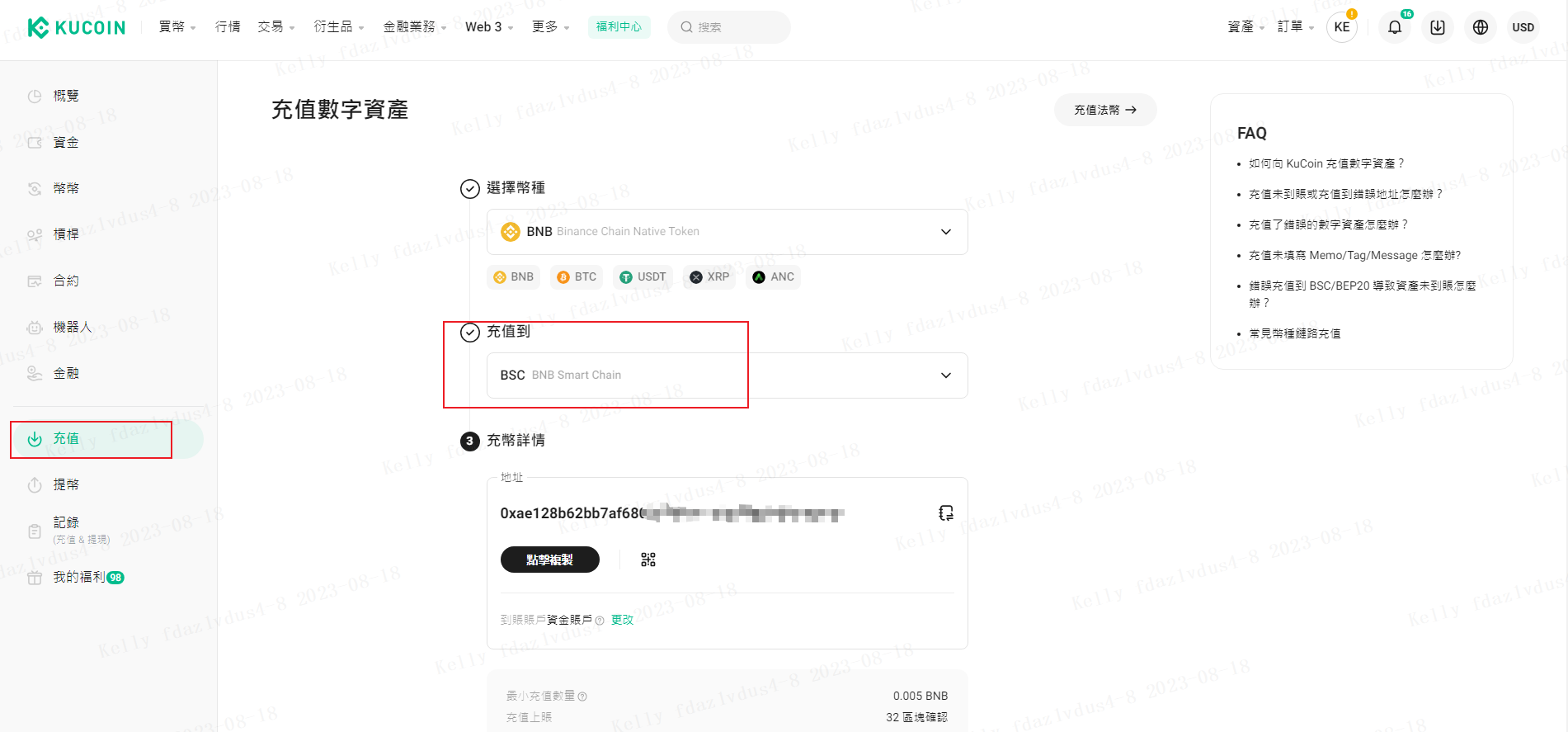This screenshot has width=1568, height=732.
Task: Select USDT quick coin chip
Action: tap(643, 276)
